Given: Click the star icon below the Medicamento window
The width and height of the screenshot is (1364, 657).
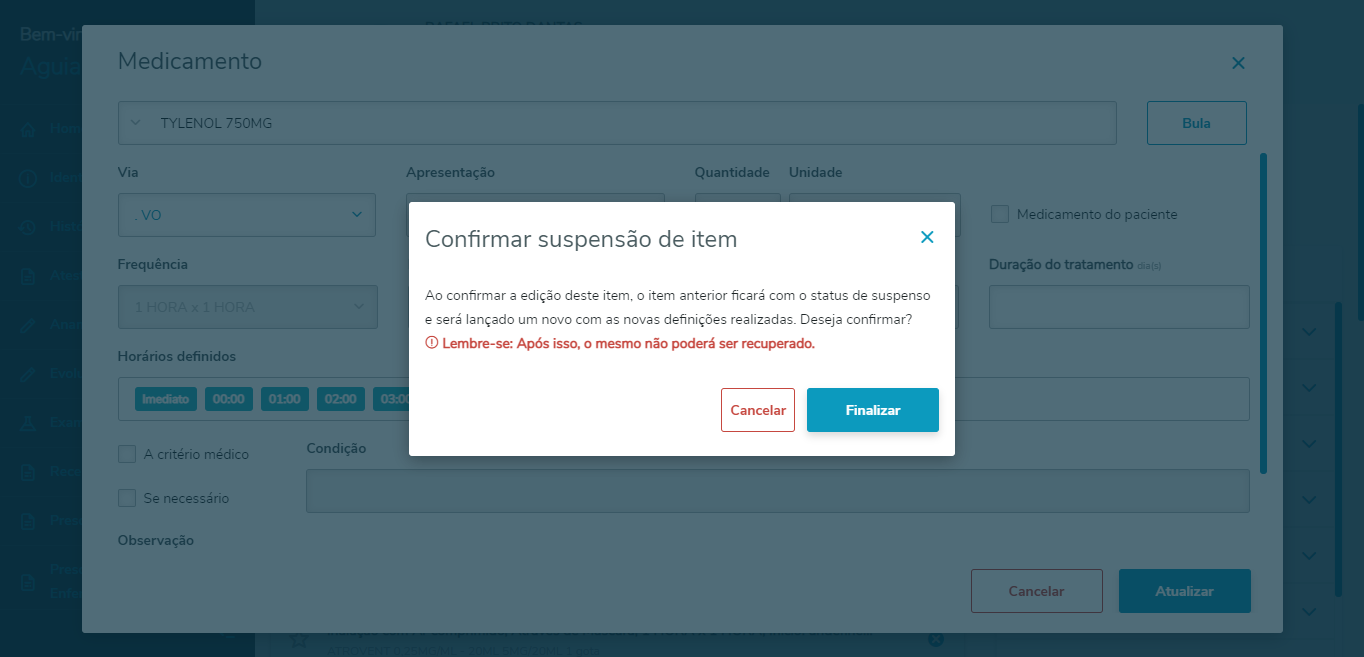Looking at the screenshot, I should pyautogui.click(x=298, y=640).
